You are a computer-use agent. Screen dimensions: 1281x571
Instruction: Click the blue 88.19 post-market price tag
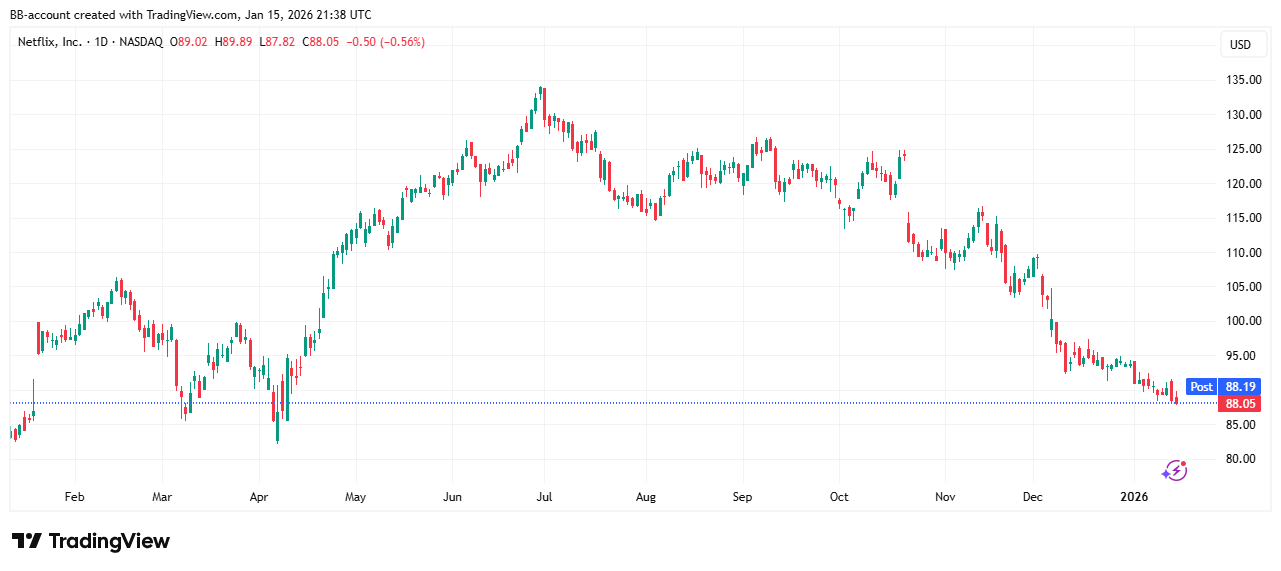pyautogui.click(x=1240, y=387)
